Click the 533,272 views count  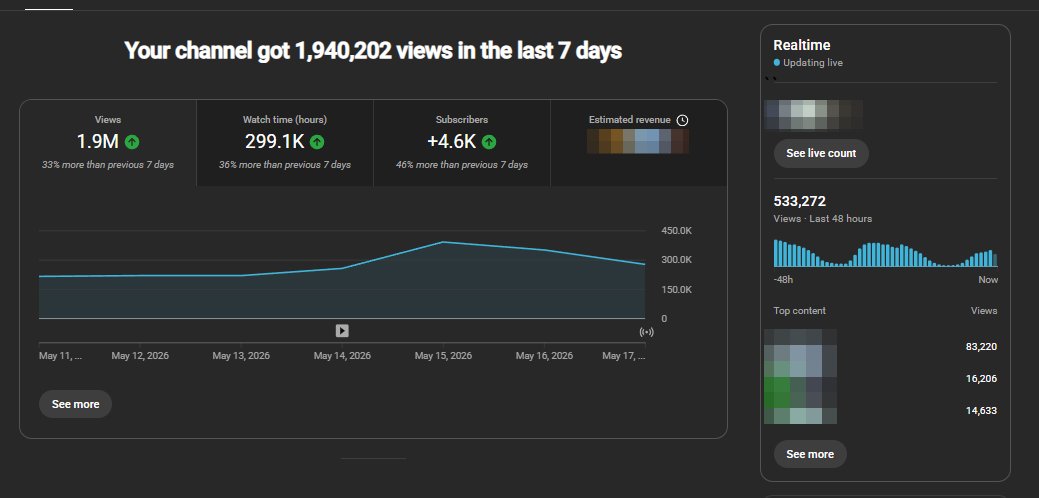click(x=800, y=201)
